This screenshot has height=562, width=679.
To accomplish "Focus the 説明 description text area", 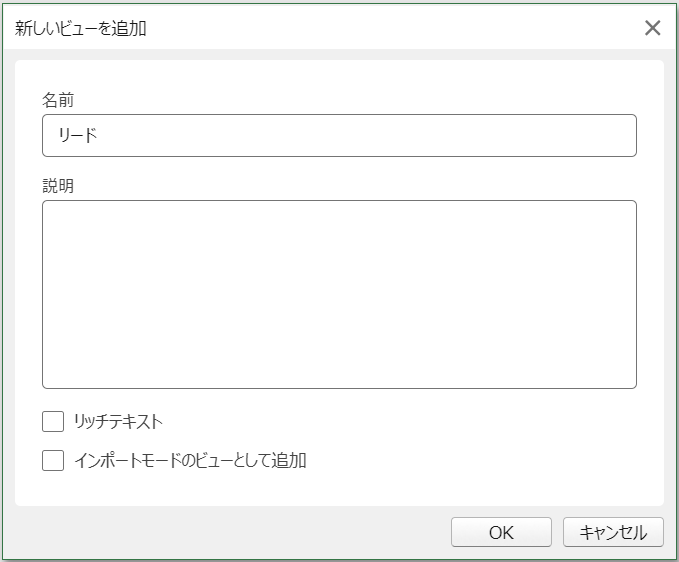I will 339,294.
